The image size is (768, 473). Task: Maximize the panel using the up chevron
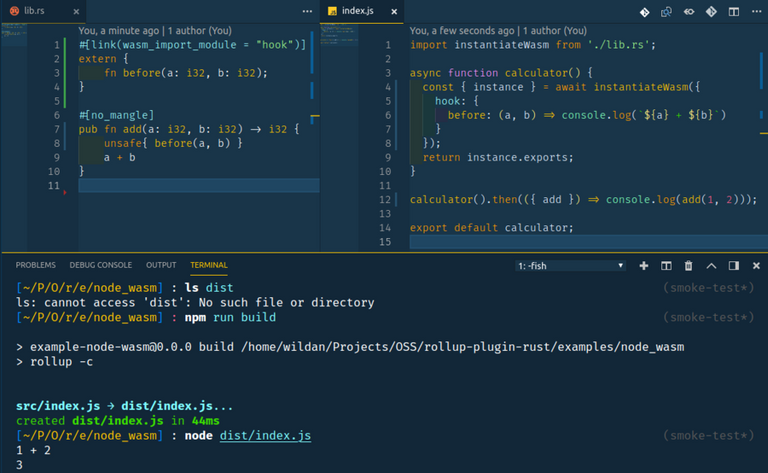point(711,265)
